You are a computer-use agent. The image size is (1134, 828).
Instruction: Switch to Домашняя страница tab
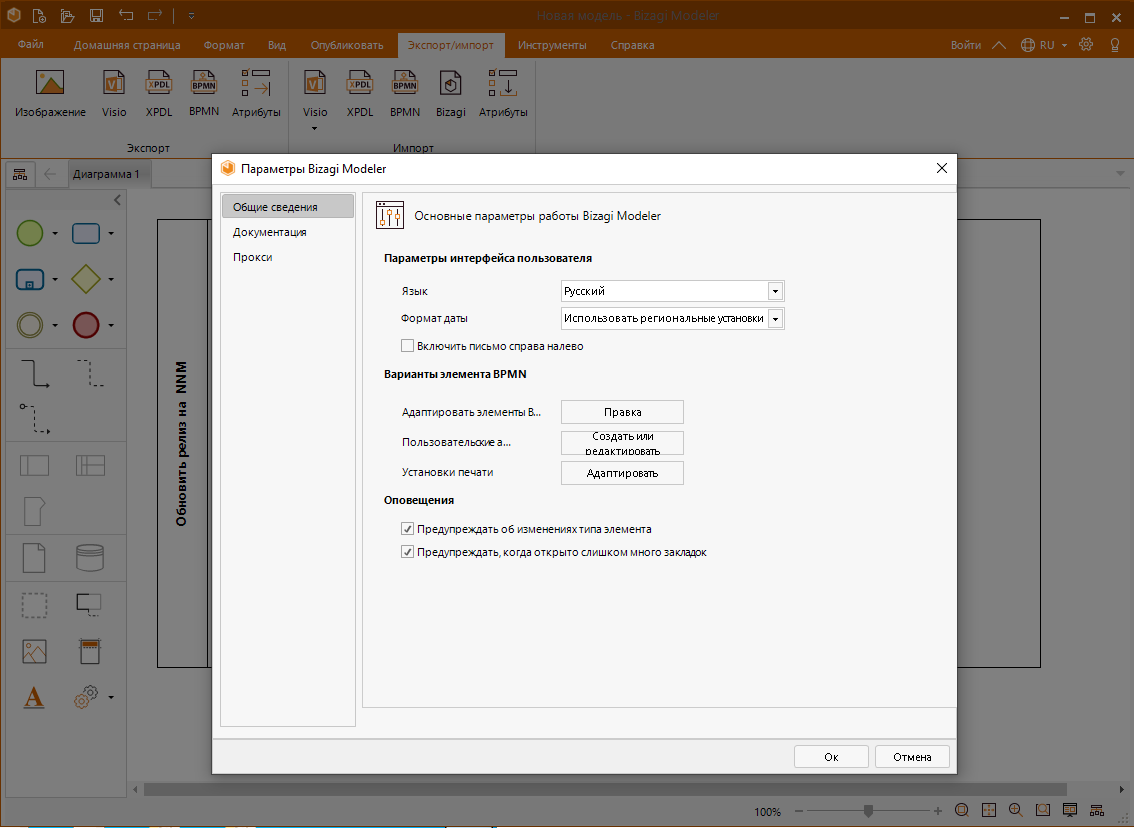pyautogui.click(x=127, y=45)
